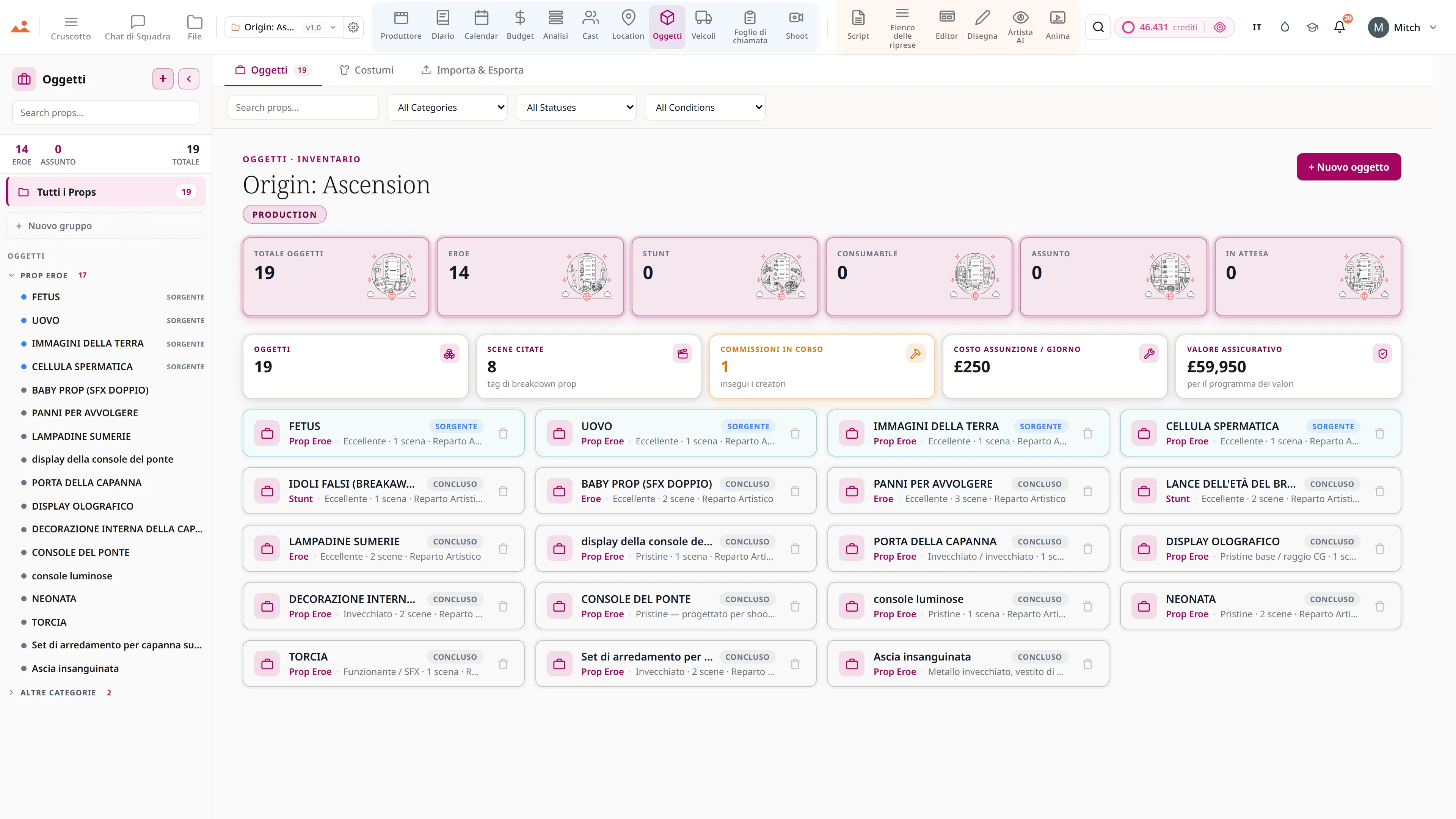Focus the sidebar Search props field
Viewport: 1456px width, 819px height.
click(x=106, y=113)
